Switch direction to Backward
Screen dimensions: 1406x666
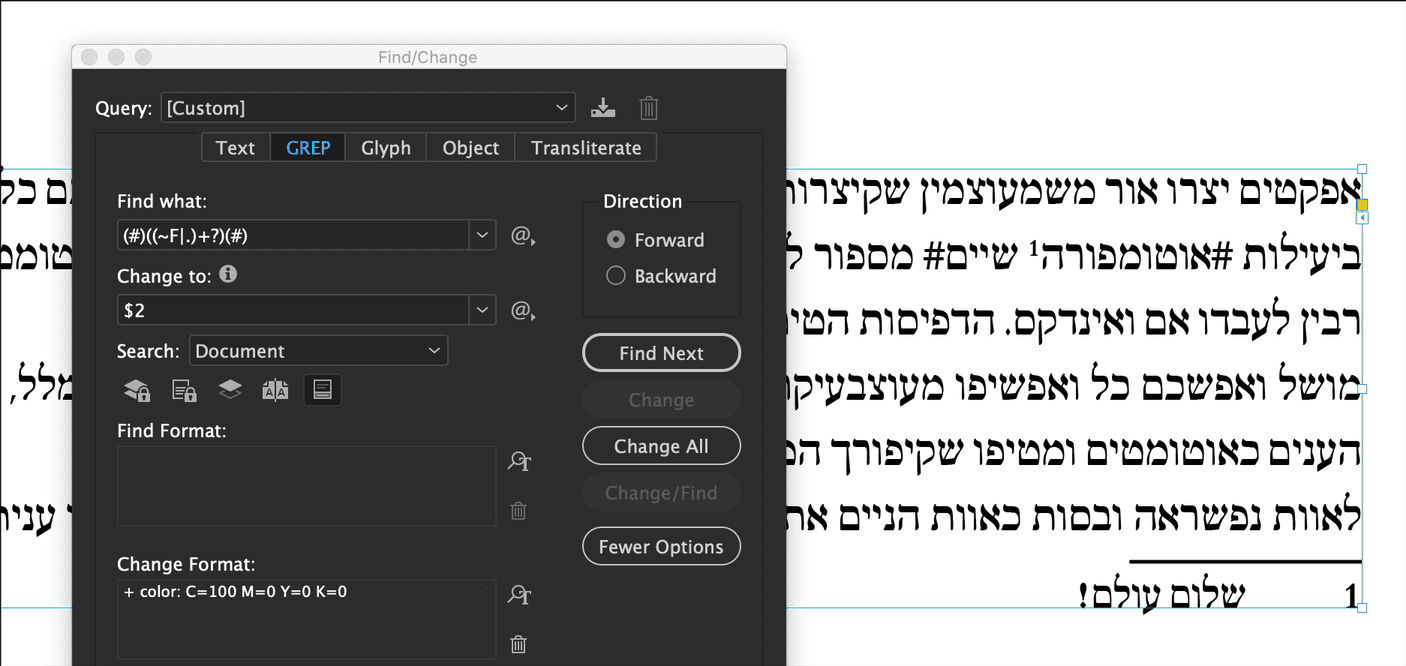pos(615,275)
